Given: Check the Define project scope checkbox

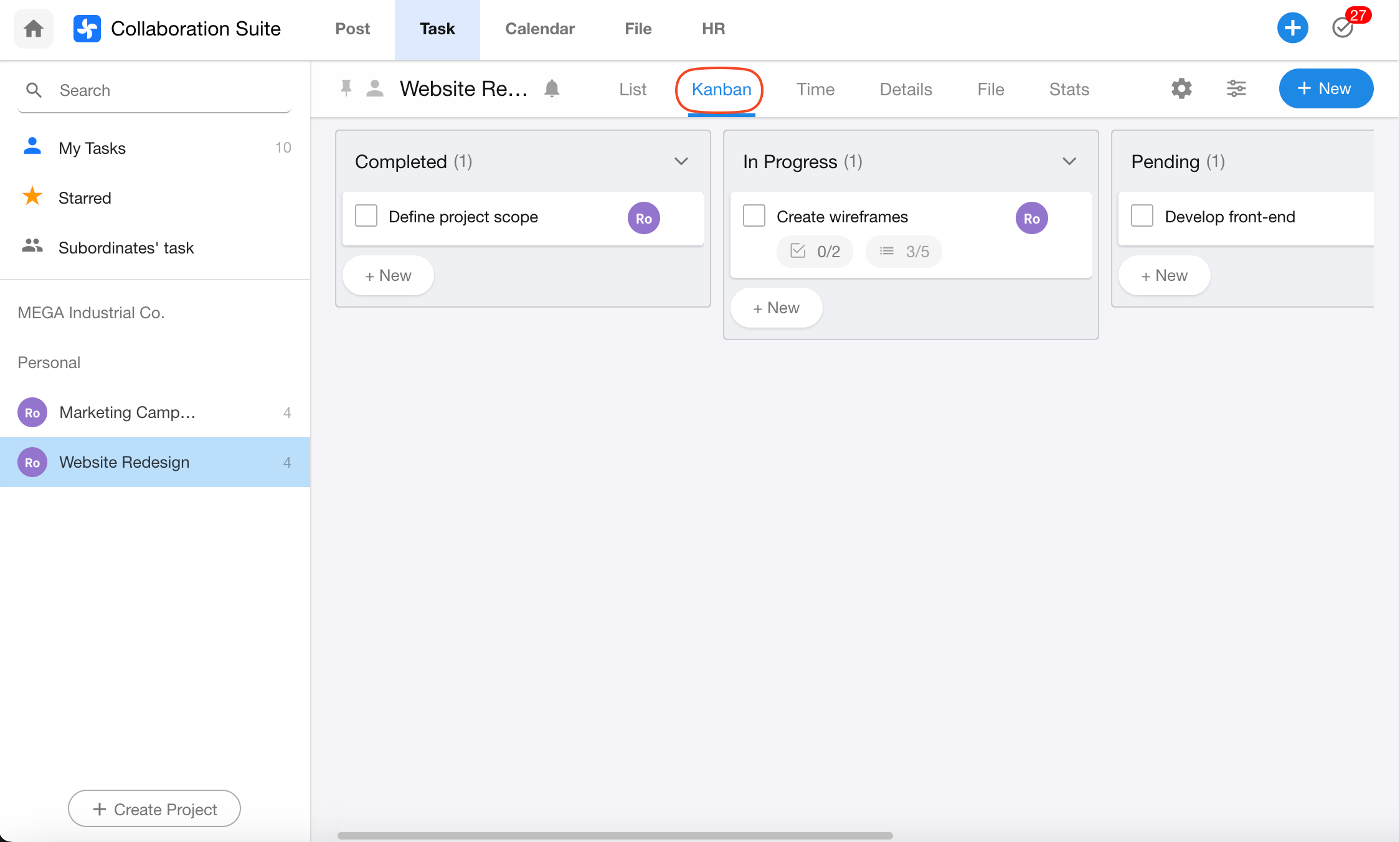Looking at the screenshot, I should click(x=366, y=216).
